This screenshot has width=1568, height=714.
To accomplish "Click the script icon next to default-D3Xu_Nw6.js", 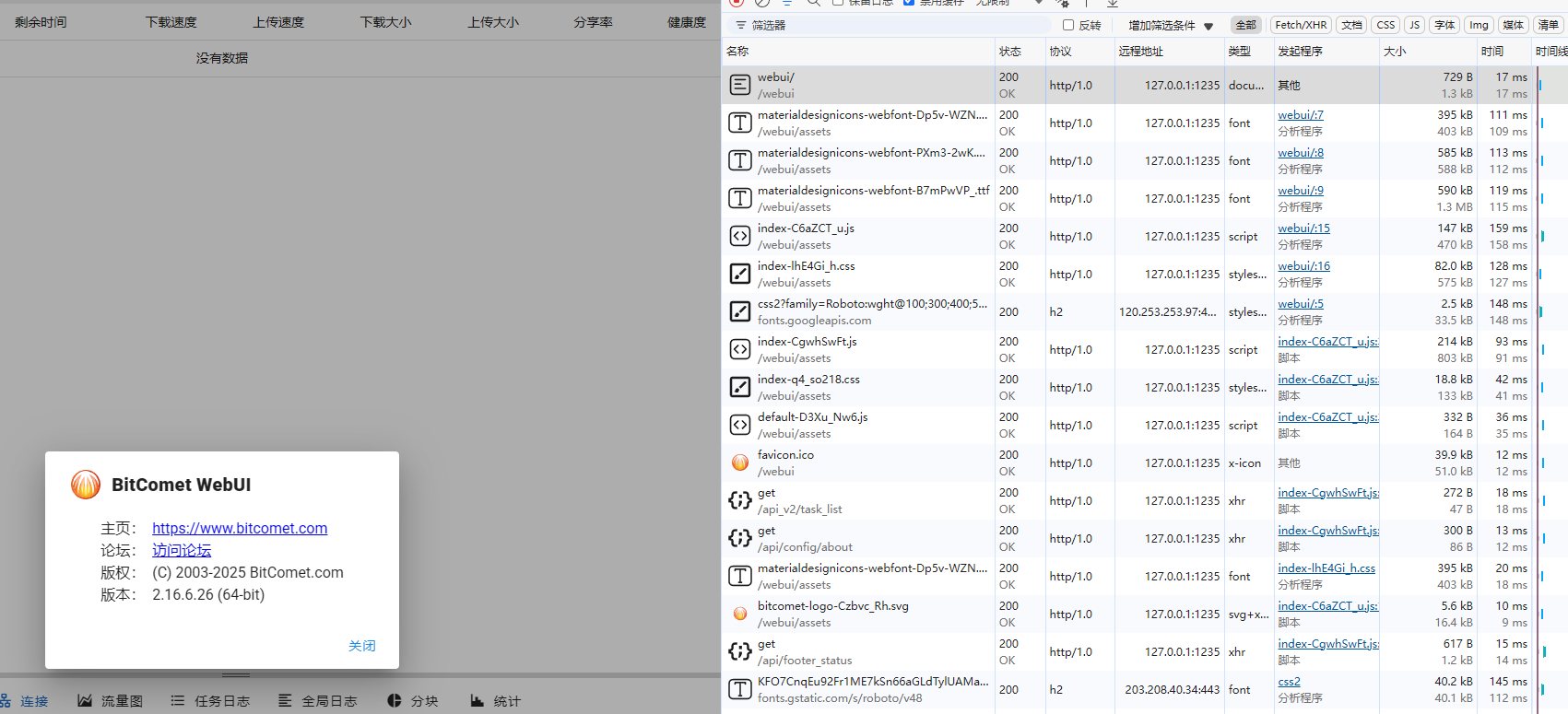I will pyautogui.click(x=739, y=425).
